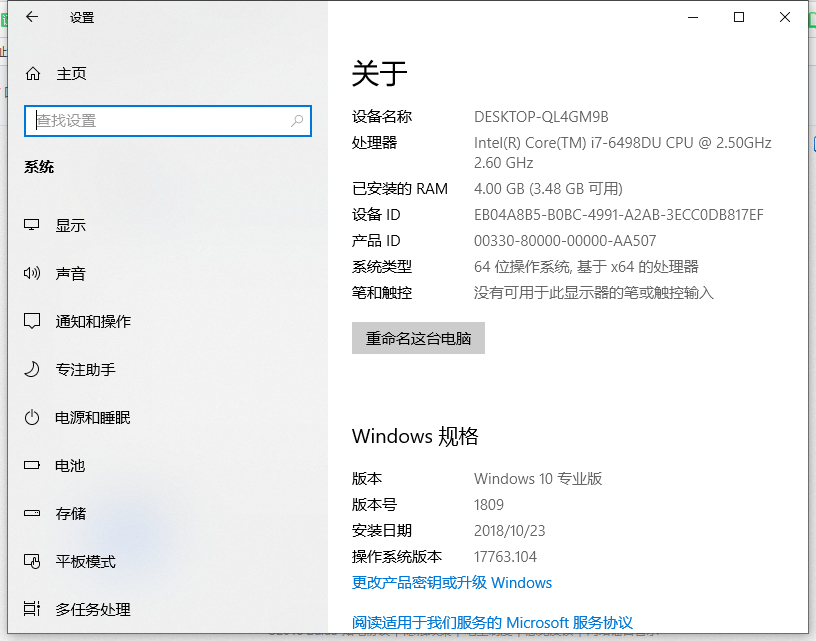Click the 系统类型 label
The height and width of the screenshot is (641, 816).
tap(382, 267)
